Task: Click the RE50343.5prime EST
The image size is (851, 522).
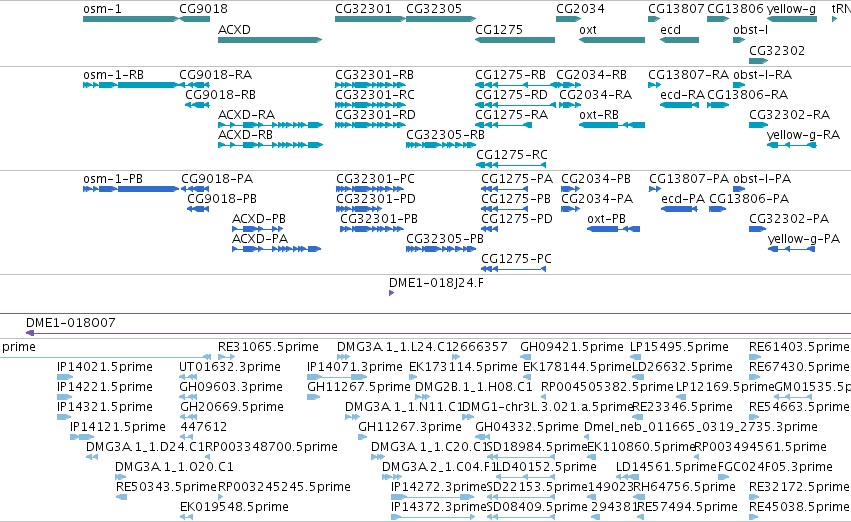Action: coord(122,497)
